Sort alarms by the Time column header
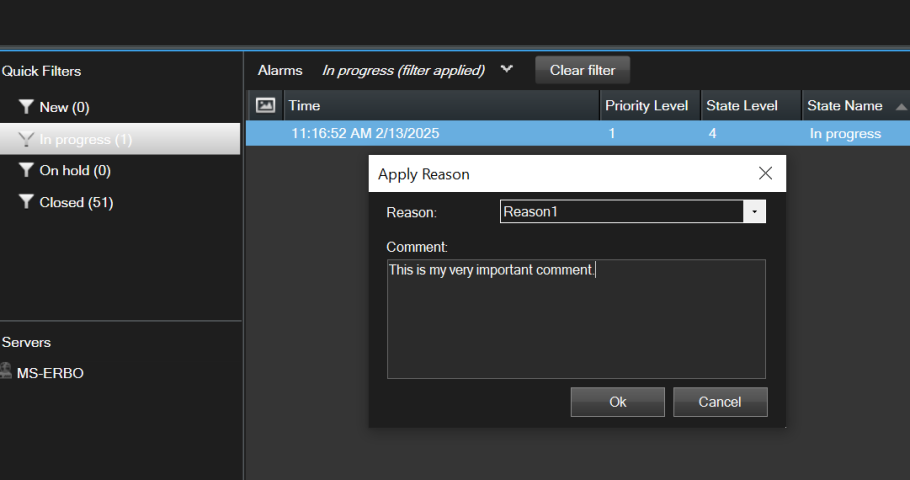Screen dimensions: 910x480 [x=440, y=106]
